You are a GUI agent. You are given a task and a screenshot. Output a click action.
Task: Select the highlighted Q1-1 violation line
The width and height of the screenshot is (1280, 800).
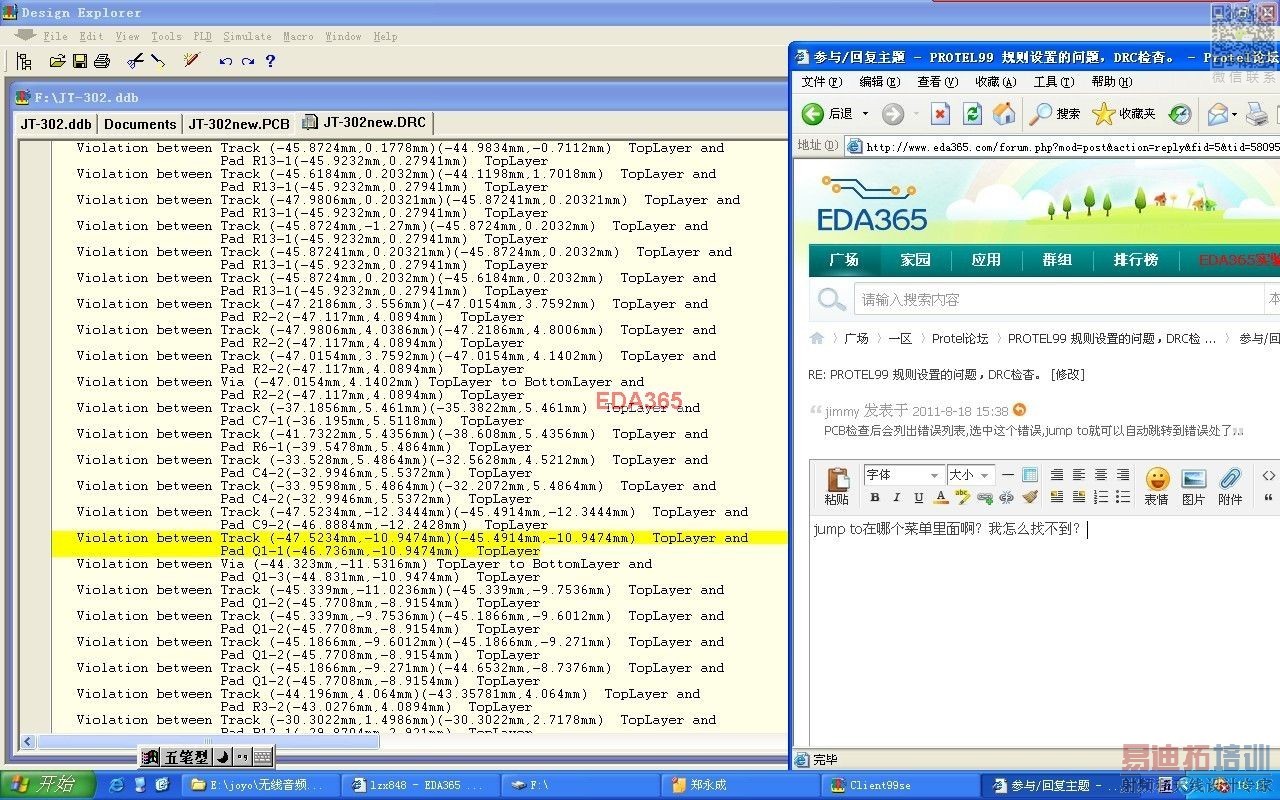pyautogui.click(x=419, y=544)
